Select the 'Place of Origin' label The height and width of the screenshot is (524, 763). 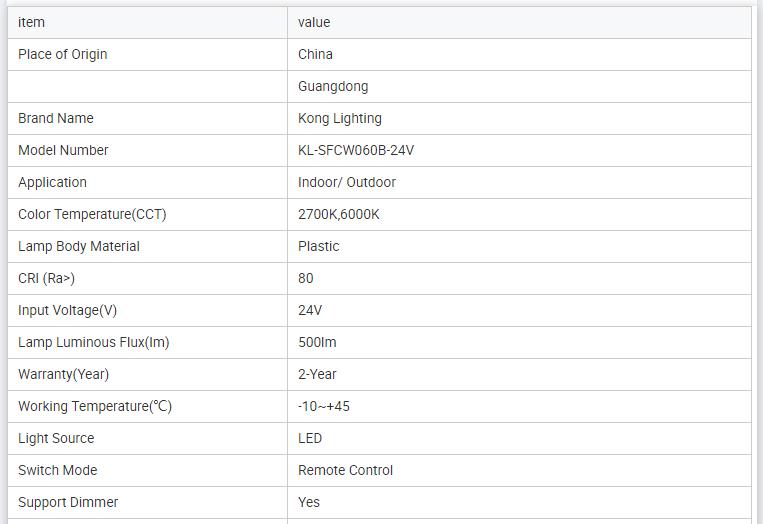click(x=62, y=54)
